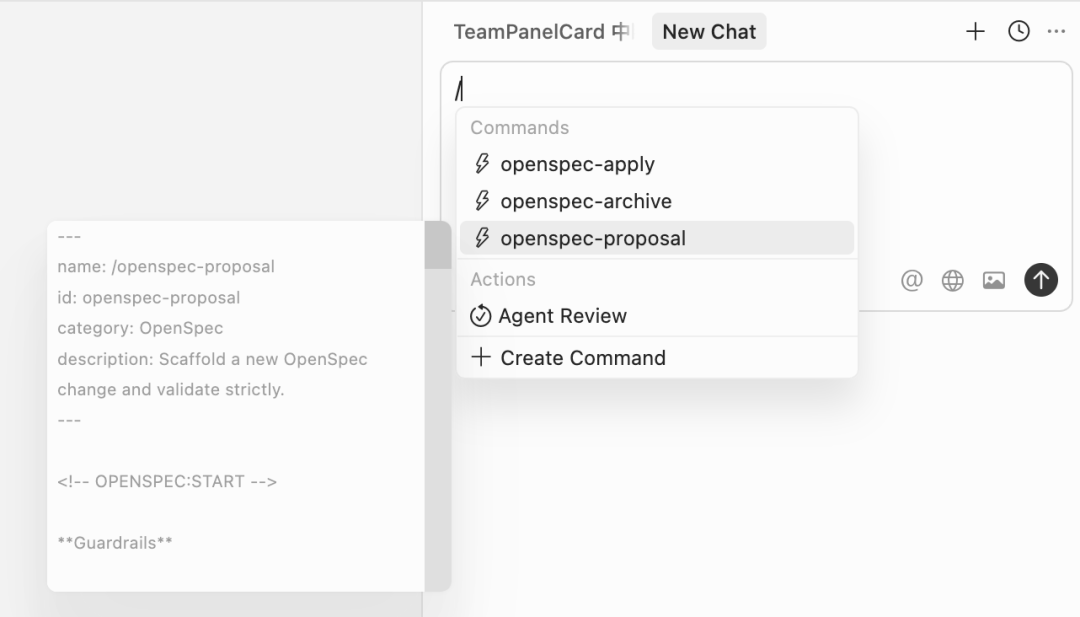Open chat history clock icon
Screen dimensions: 1080x617
[1018, 32]
